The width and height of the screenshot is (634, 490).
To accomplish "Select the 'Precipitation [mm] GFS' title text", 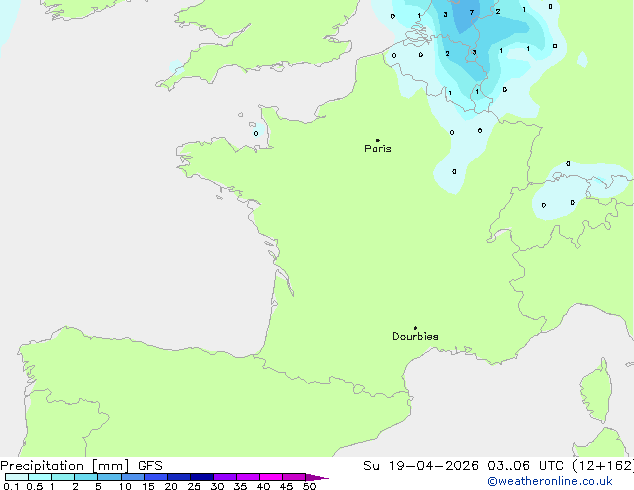I will click(81, 466).
